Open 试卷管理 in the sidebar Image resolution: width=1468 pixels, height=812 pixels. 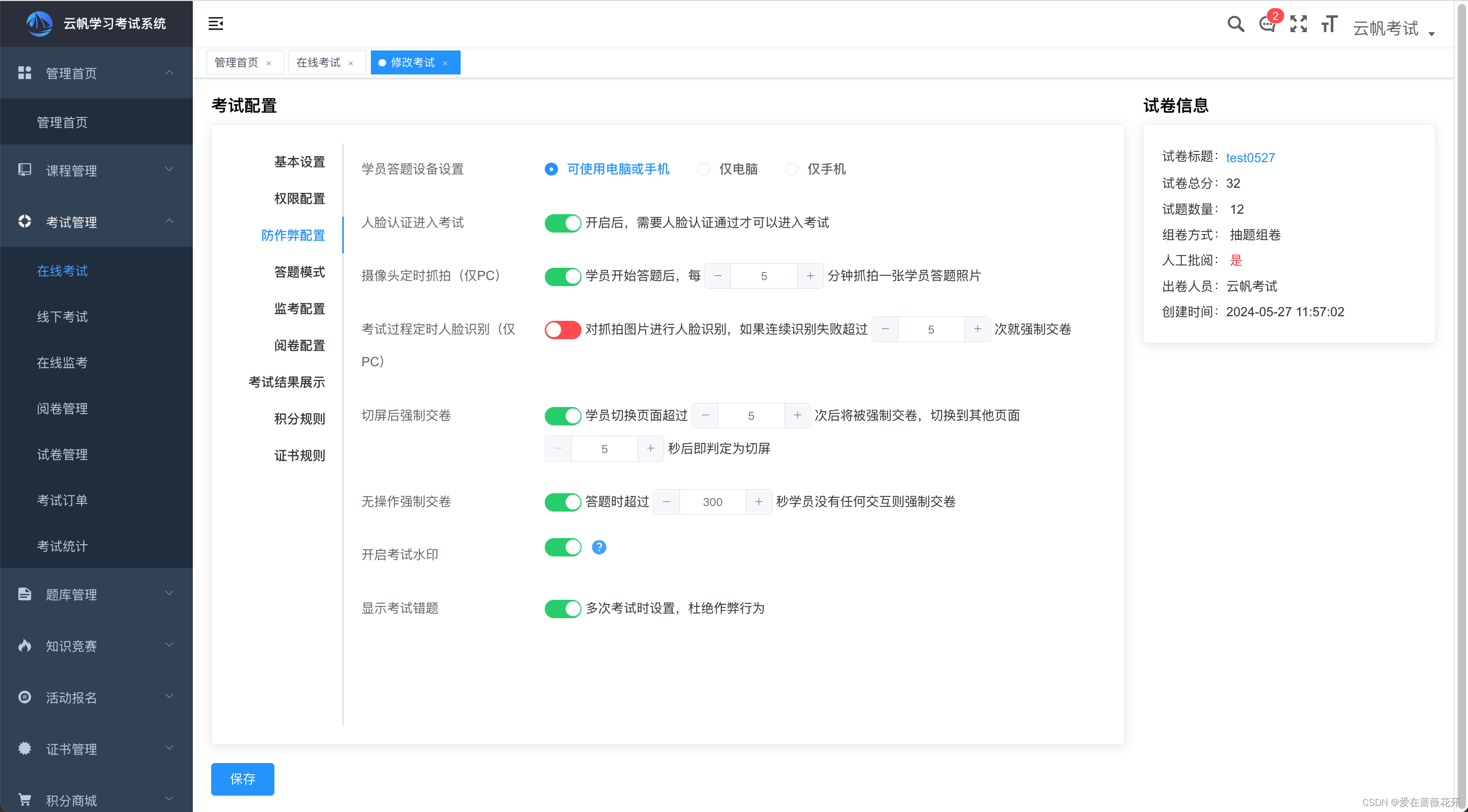coord(62,454)
